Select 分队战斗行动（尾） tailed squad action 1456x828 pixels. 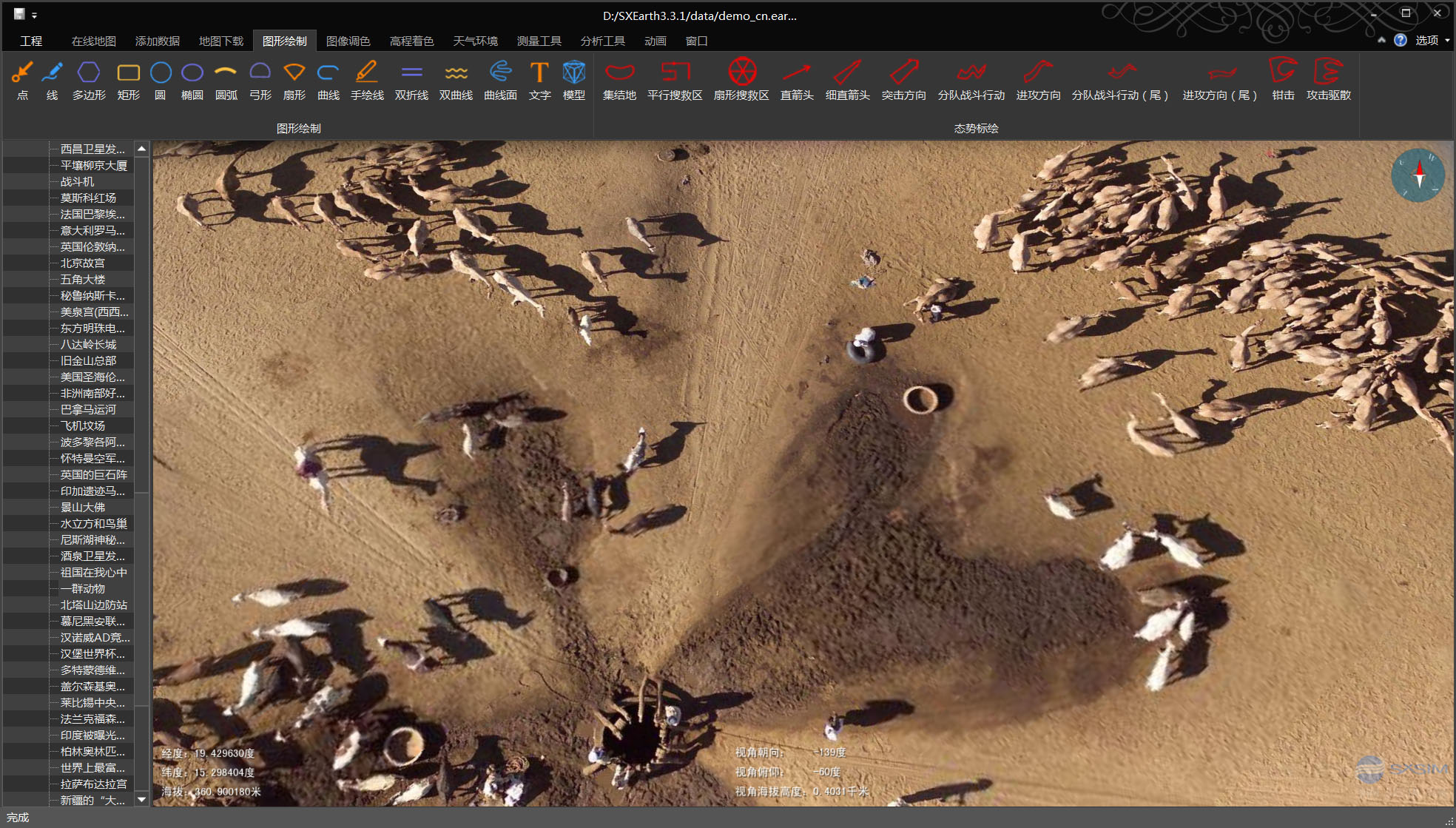1120,81
